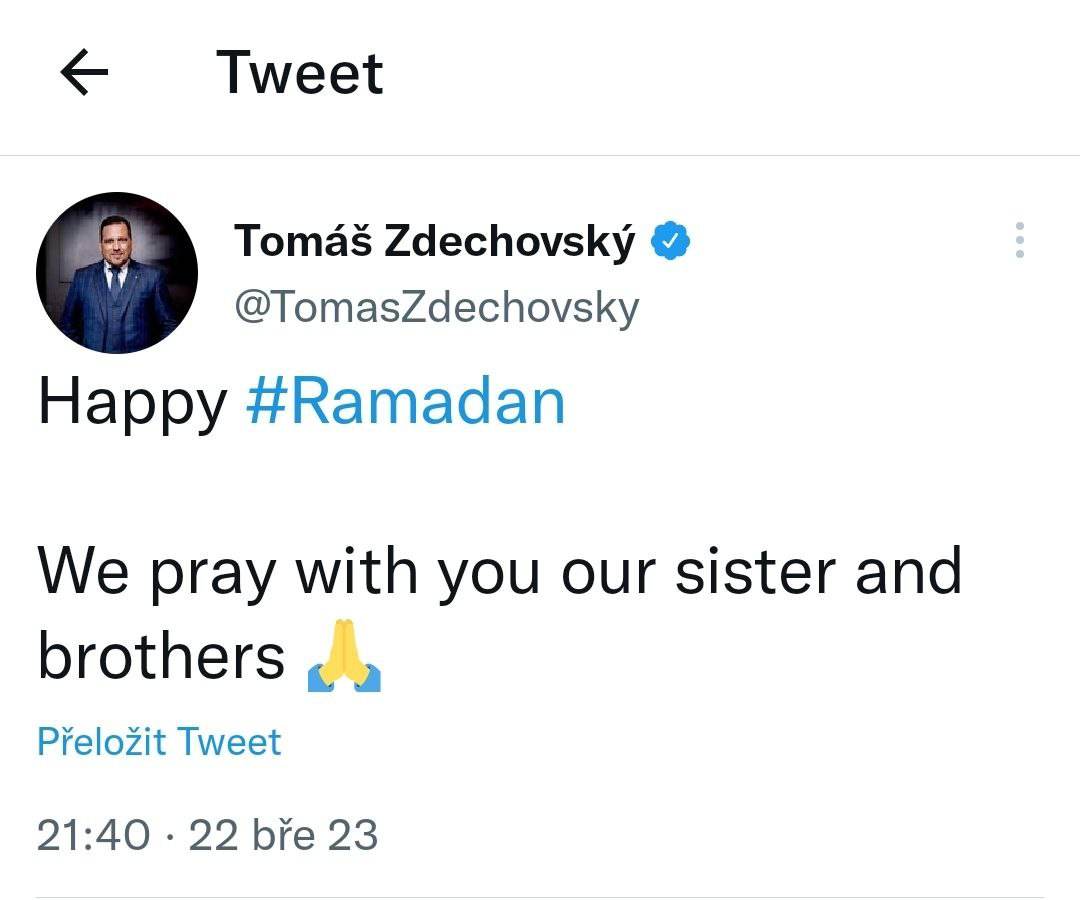Click the blue verified badge
The image size is (1080, 900).
(x=671, y=241)
